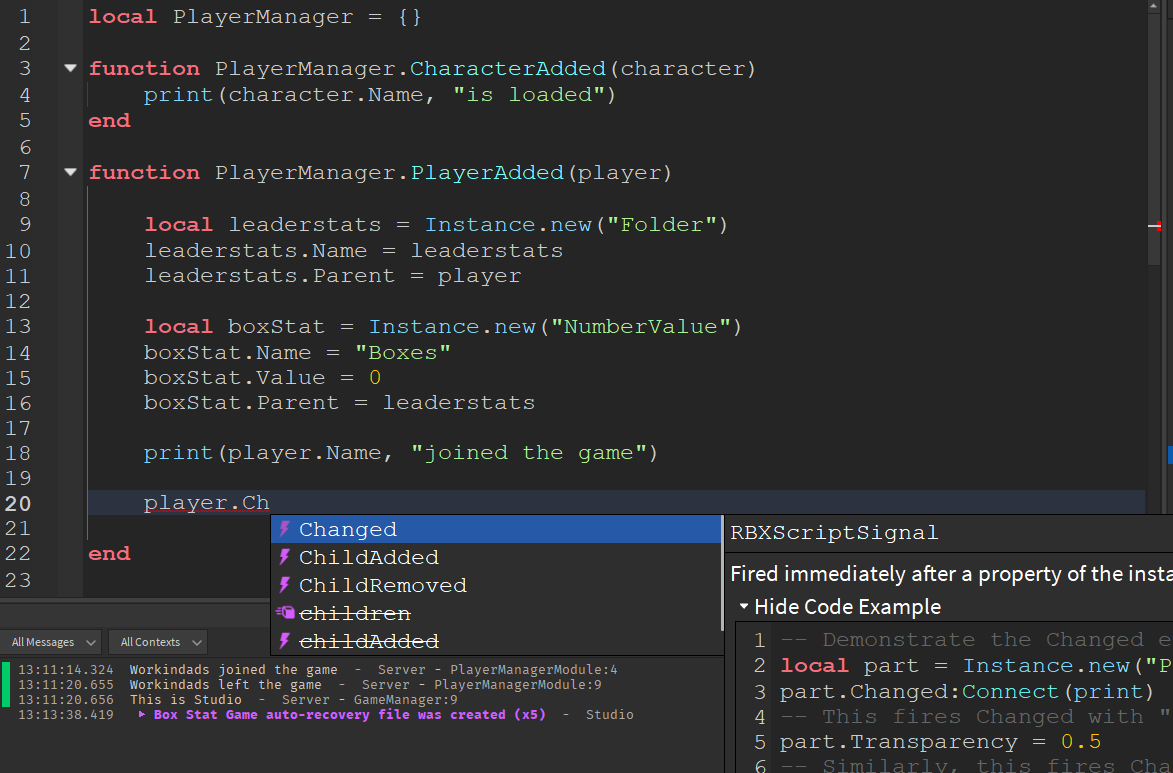
Task: Open the All Contexts filter dropdown
Action: click(x=157, y=642)
